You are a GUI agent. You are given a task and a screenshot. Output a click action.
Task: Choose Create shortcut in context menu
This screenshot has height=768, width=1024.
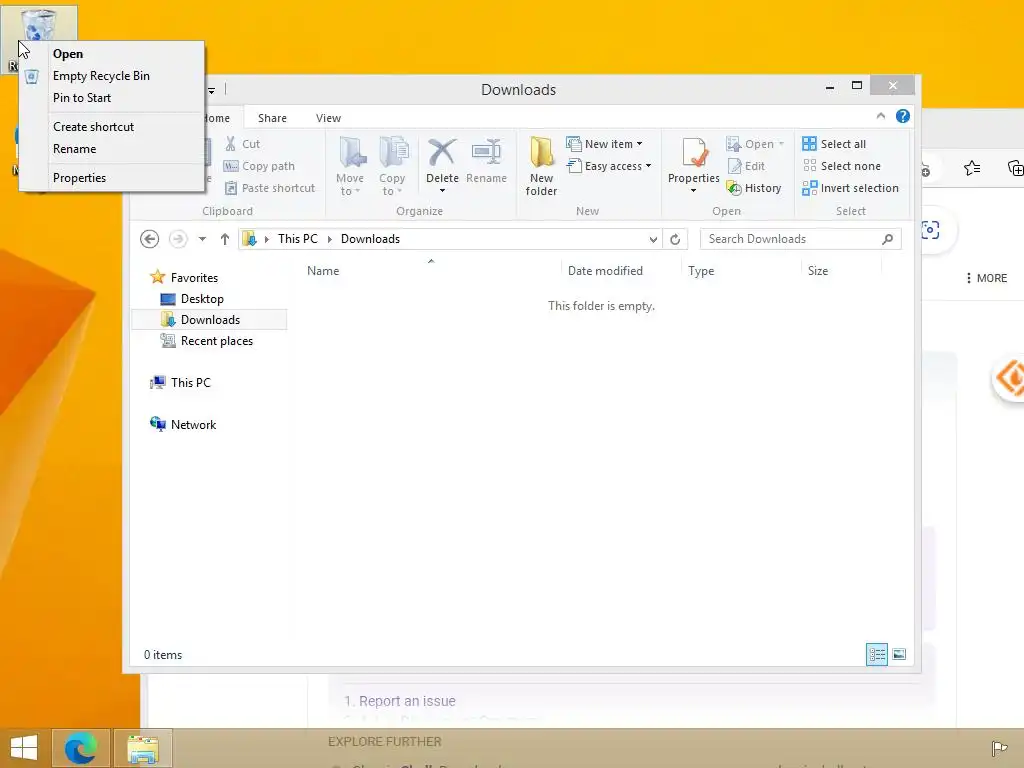[x=93, y=127]
